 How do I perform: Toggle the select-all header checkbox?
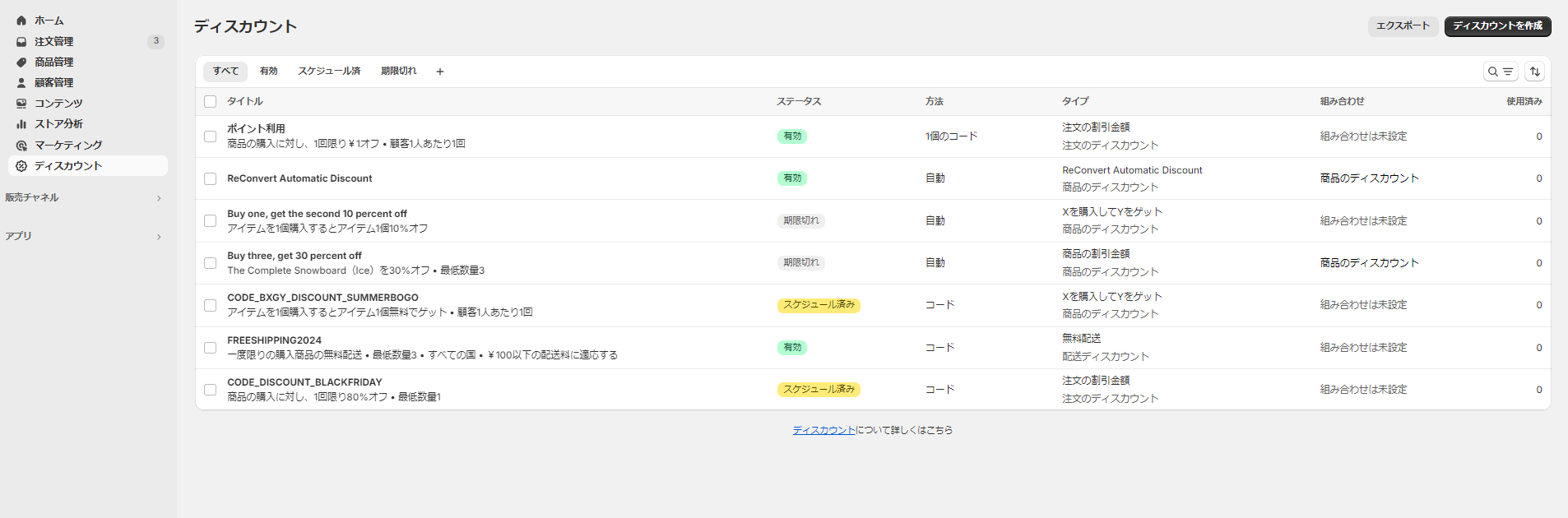(x=211, y=102)
